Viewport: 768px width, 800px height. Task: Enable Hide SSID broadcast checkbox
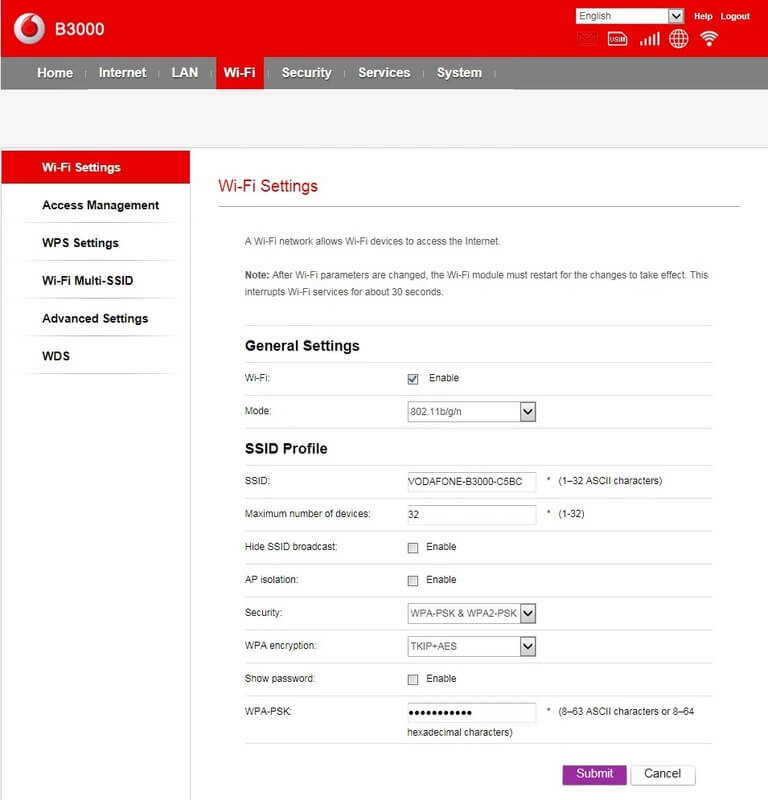[413, 548]
